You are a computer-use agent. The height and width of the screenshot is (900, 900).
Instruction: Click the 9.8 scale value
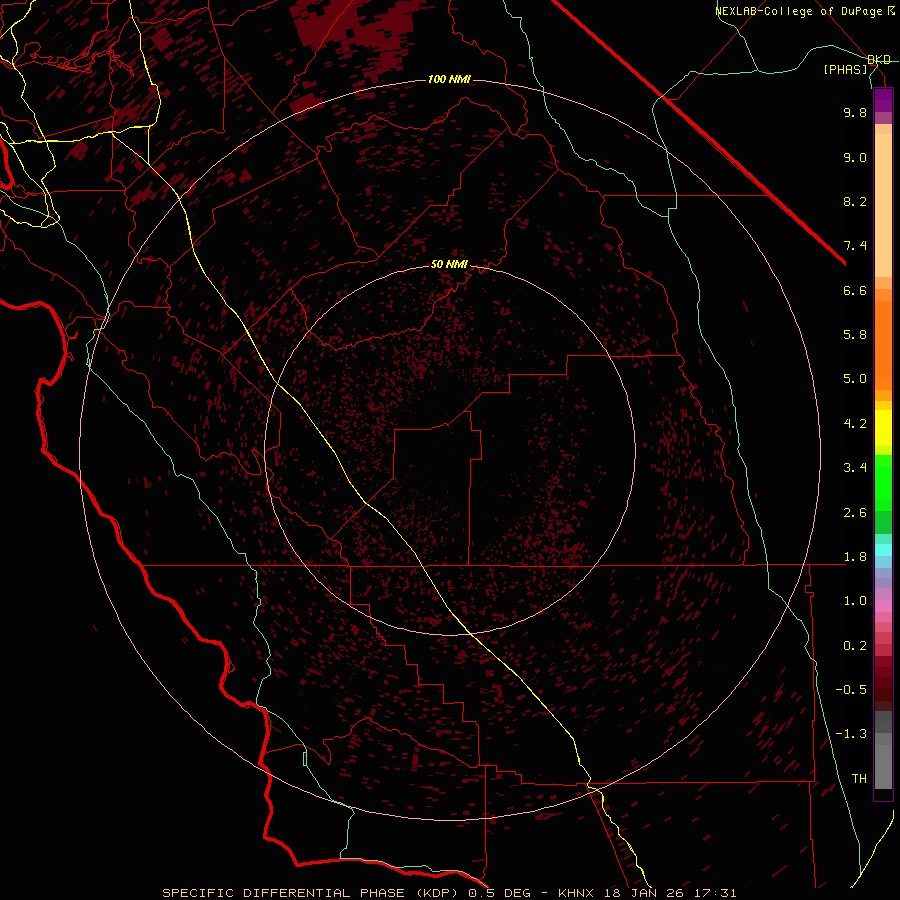point(855,112)
